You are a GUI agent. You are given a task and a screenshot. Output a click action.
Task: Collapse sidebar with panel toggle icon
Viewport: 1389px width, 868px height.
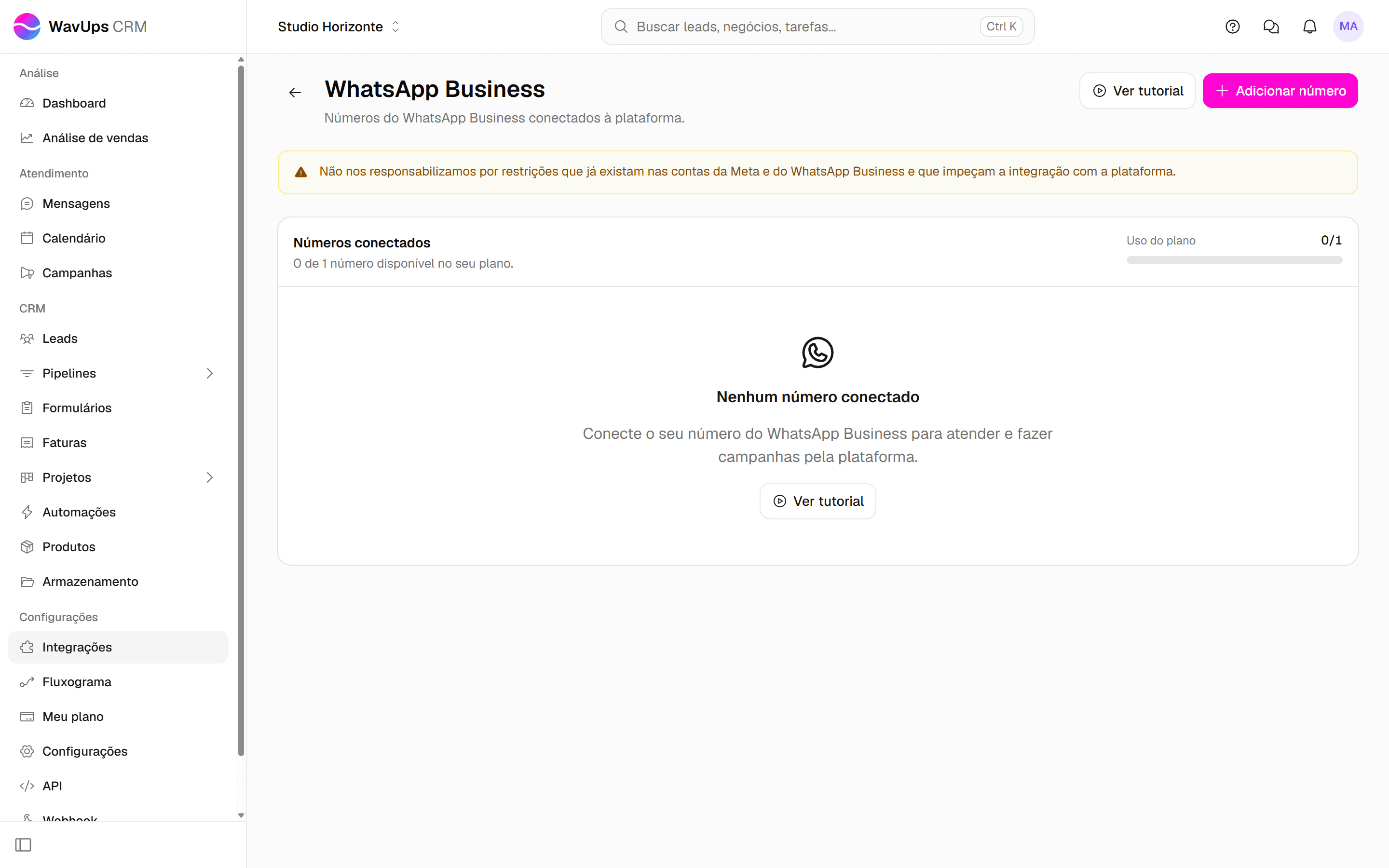click(x=23, y=845)
